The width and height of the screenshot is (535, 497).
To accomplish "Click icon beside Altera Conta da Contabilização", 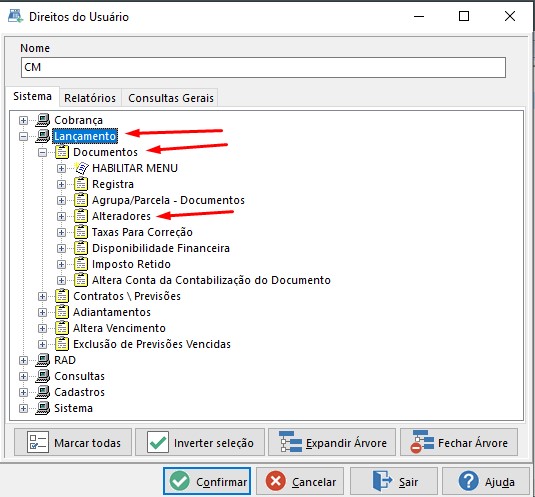I will pos(81,280).
